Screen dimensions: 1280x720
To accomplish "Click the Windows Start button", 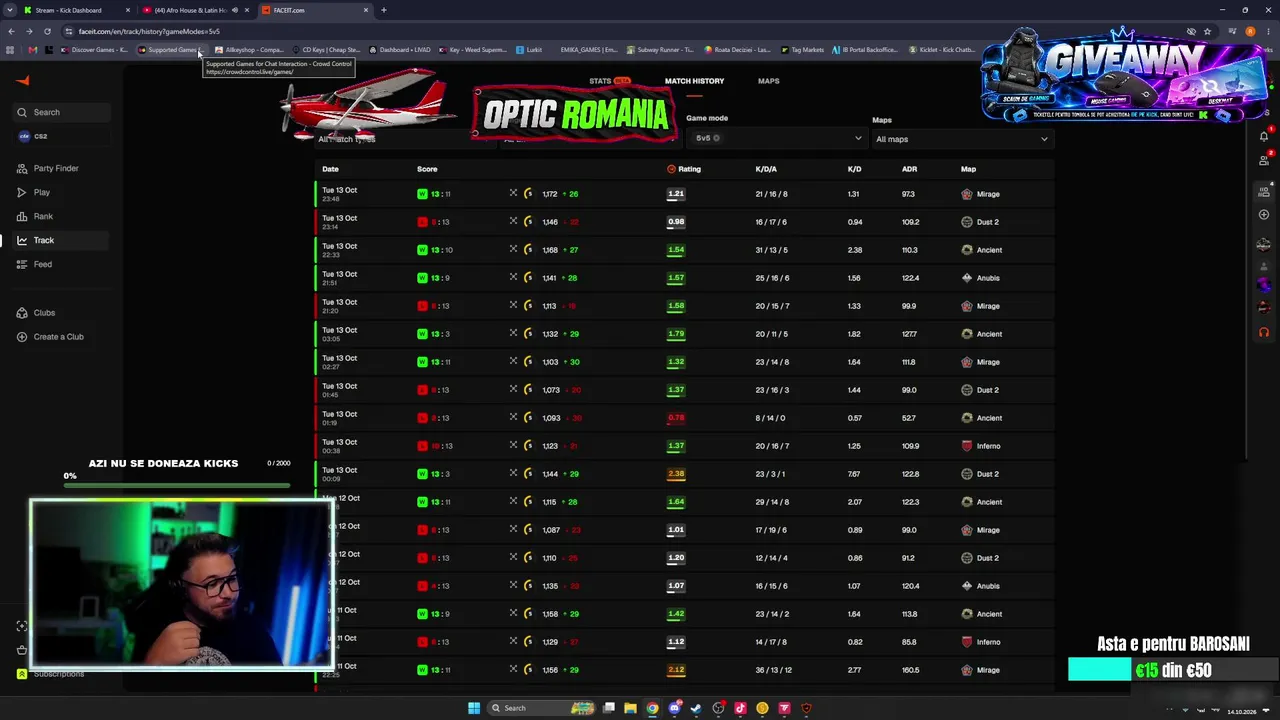I will (474, 708).
